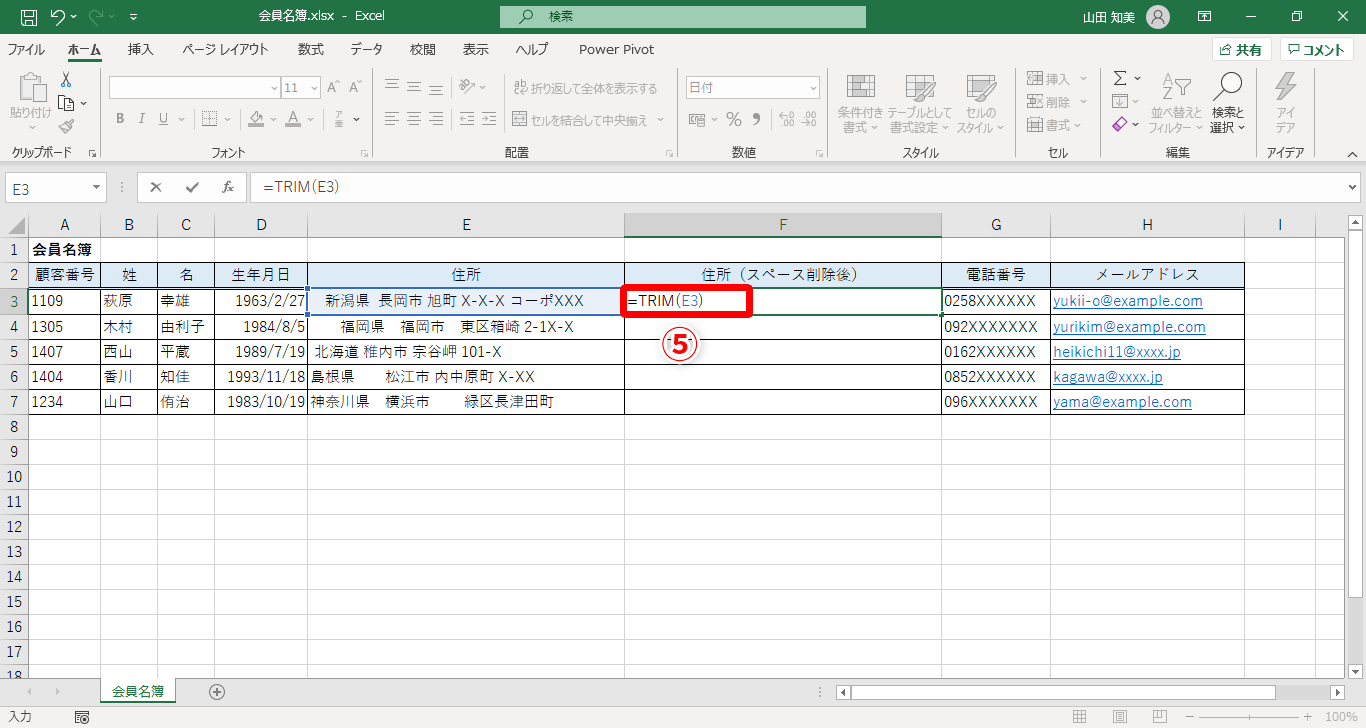1366x728 pixels.
Task: Expand the Name Box dropdown arrow
Action: tap(97, 187)
